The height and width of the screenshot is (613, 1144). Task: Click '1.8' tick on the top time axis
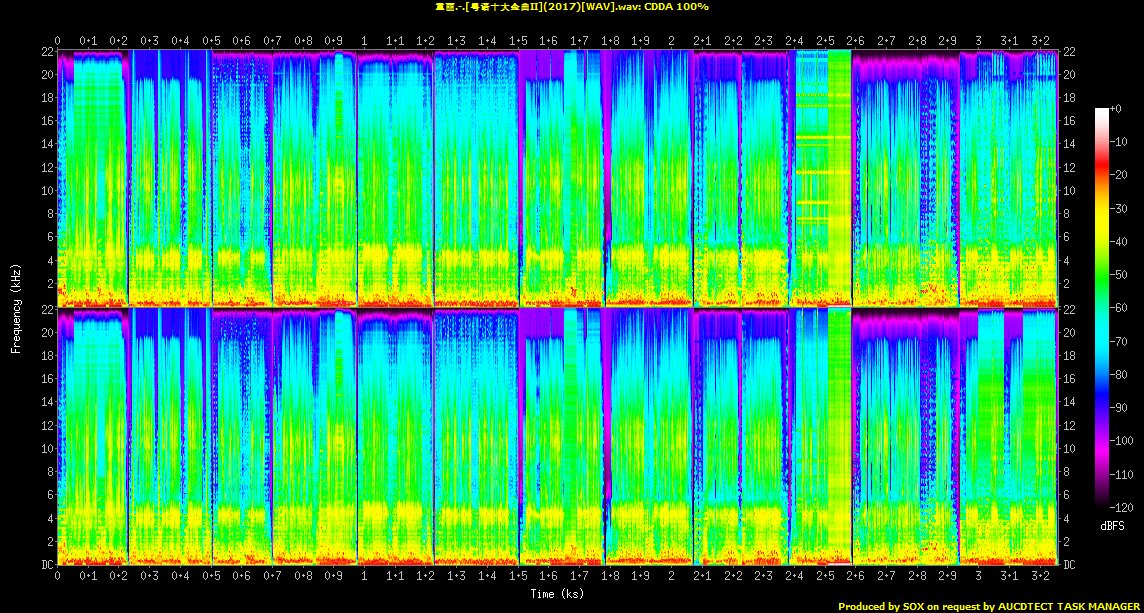(610, 40)
